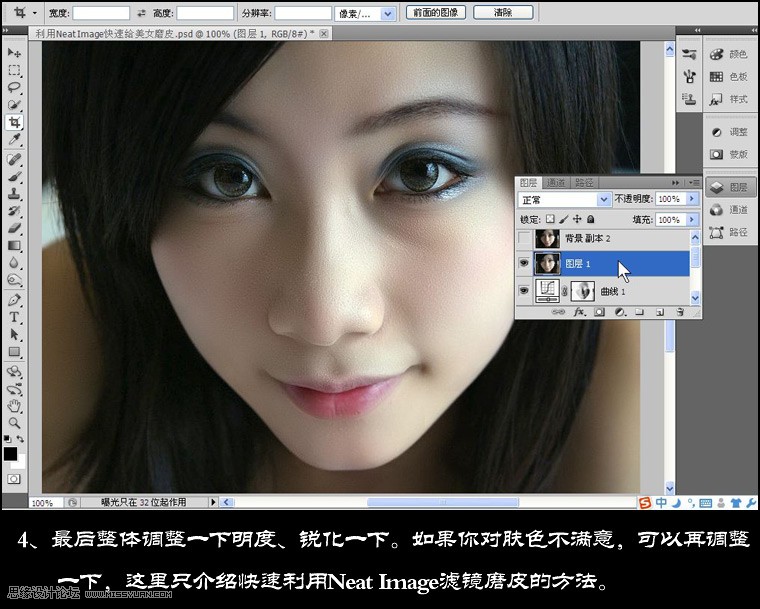760x609 pixels.
Task: Select the Dodge tool
Action: [x=14, y=280]
